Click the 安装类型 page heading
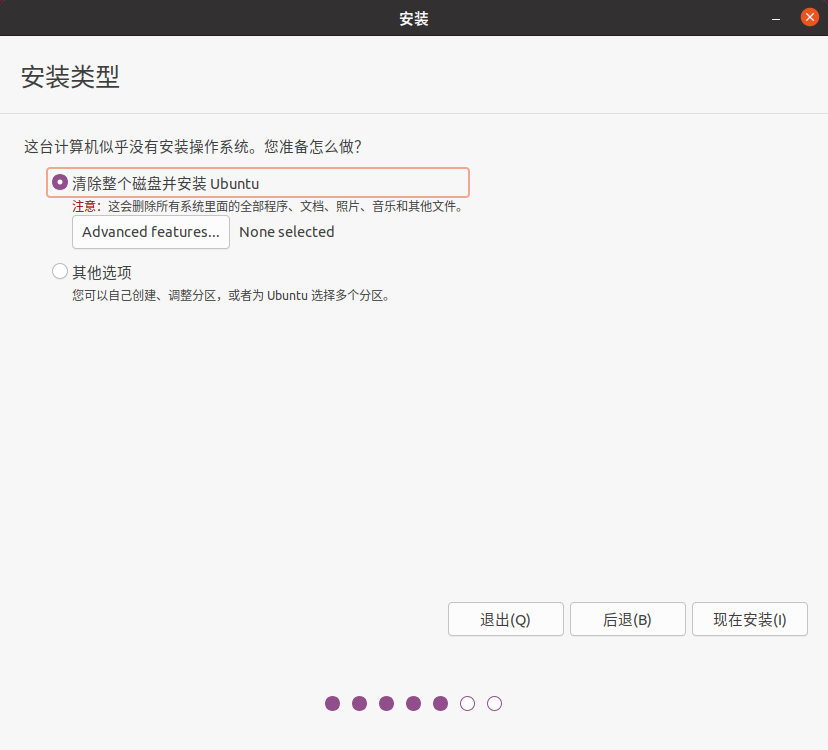 click(x=70, y=77)
